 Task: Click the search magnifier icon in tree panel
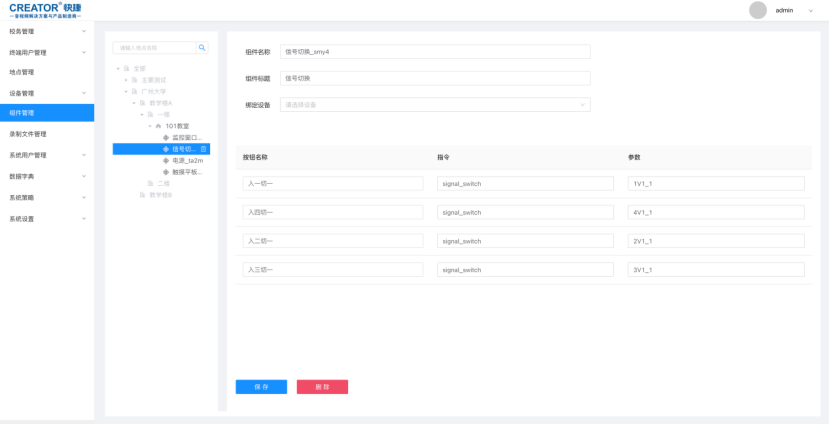(202, 47)
